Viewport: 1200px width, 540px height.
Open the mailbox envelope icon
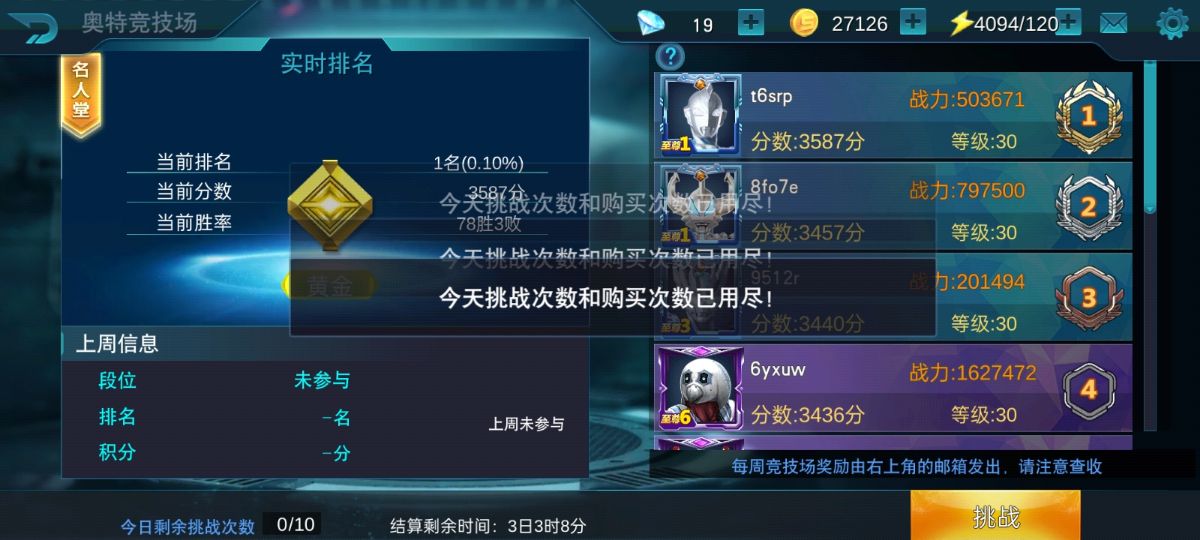1113,23
